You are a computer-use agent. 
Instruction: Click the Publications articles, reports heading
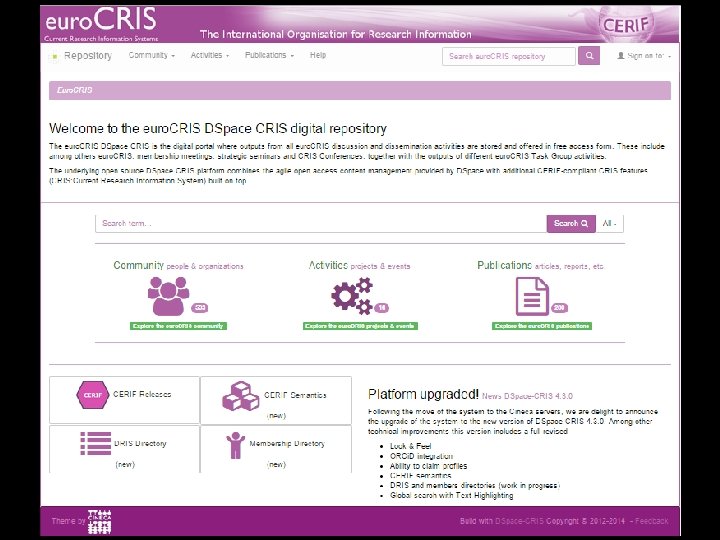coord(540,265)
